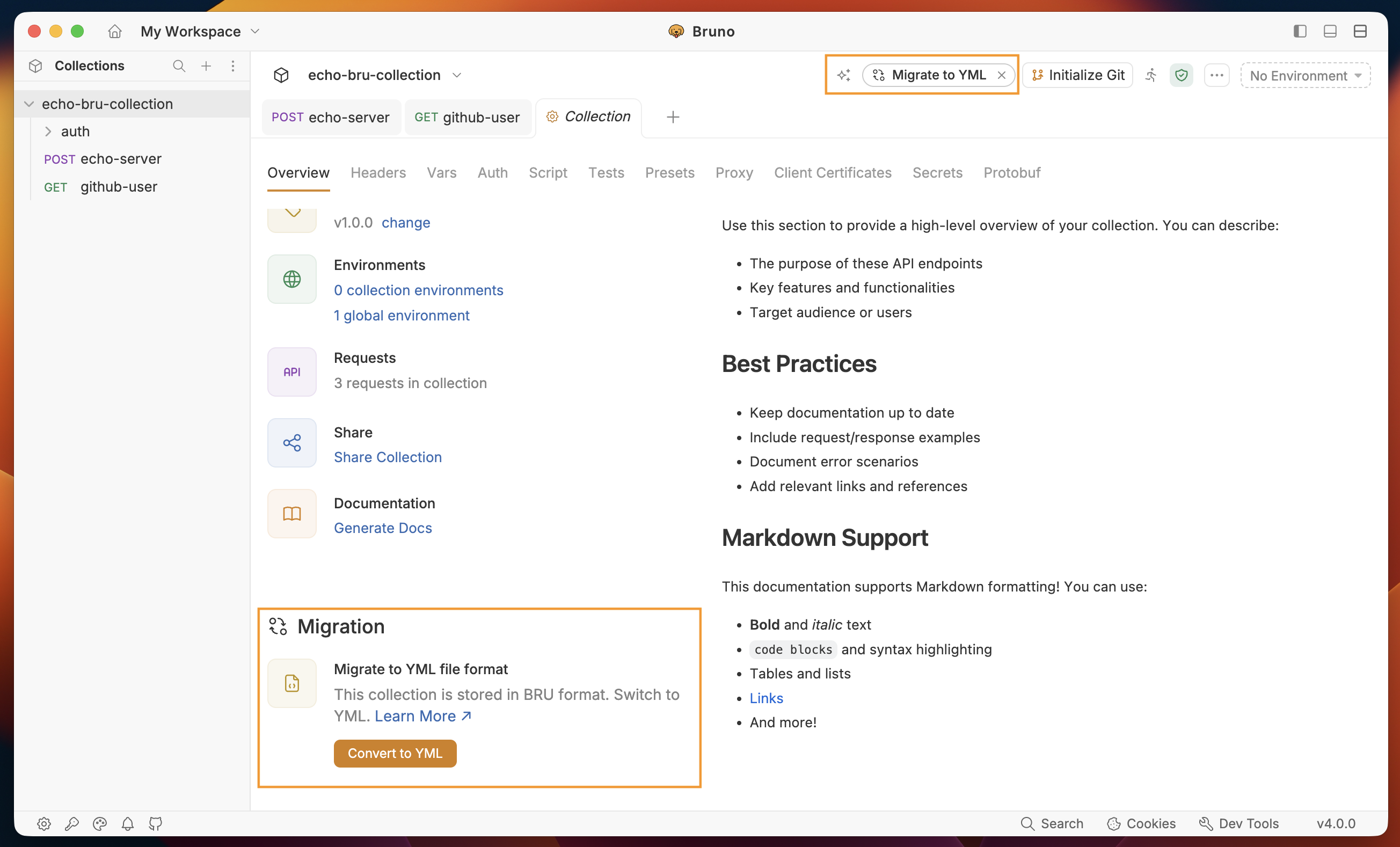1400x847 pixels.
Task: Click the collection cube icon beside echo-bru-collection title
Action: (x=281, y=75)
